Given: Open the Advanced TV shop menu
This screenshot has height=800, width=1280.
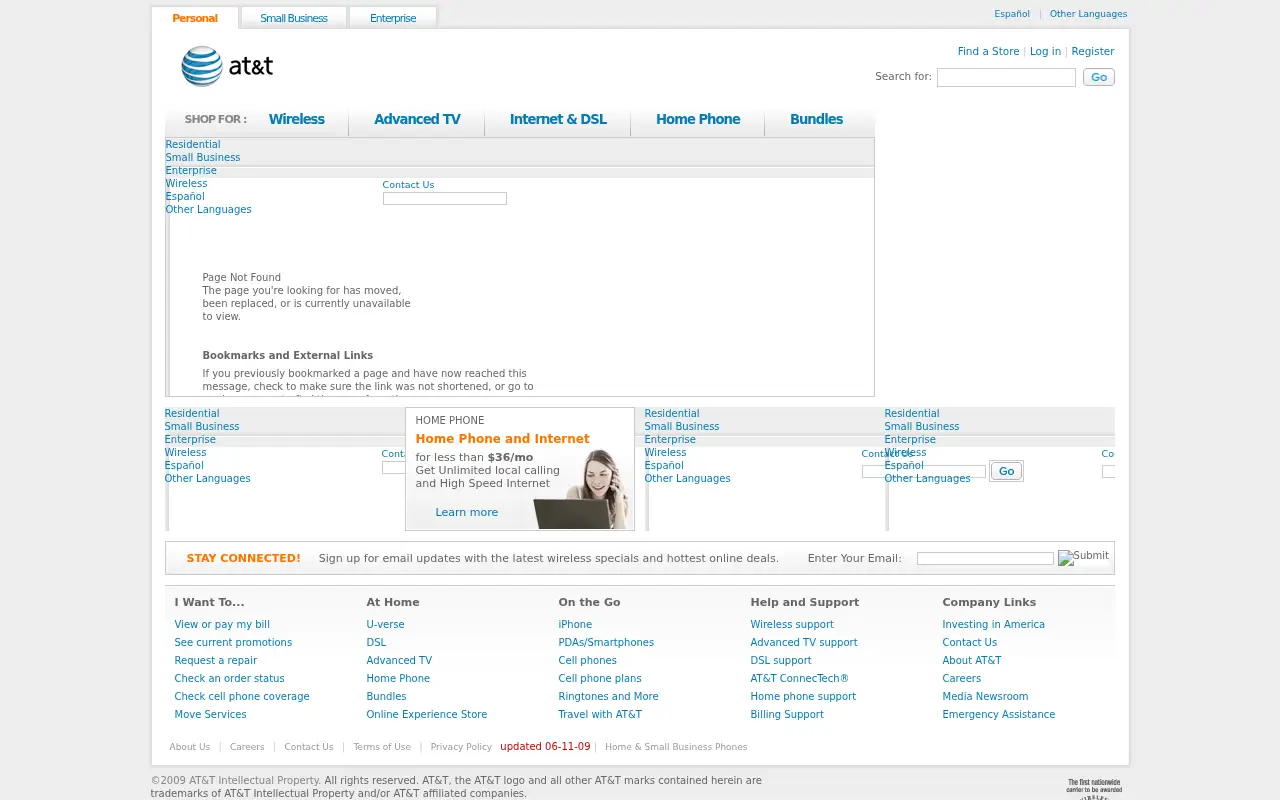Looking at the screenshot, I should click(x=417, y=119).
